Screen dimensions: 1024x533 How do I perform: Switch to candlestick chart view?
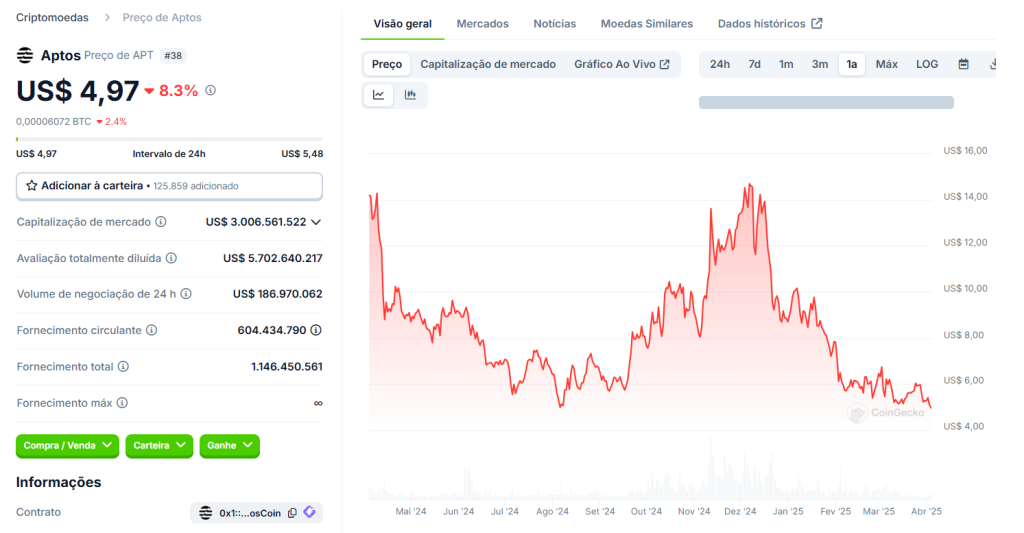tap(410, 95)
